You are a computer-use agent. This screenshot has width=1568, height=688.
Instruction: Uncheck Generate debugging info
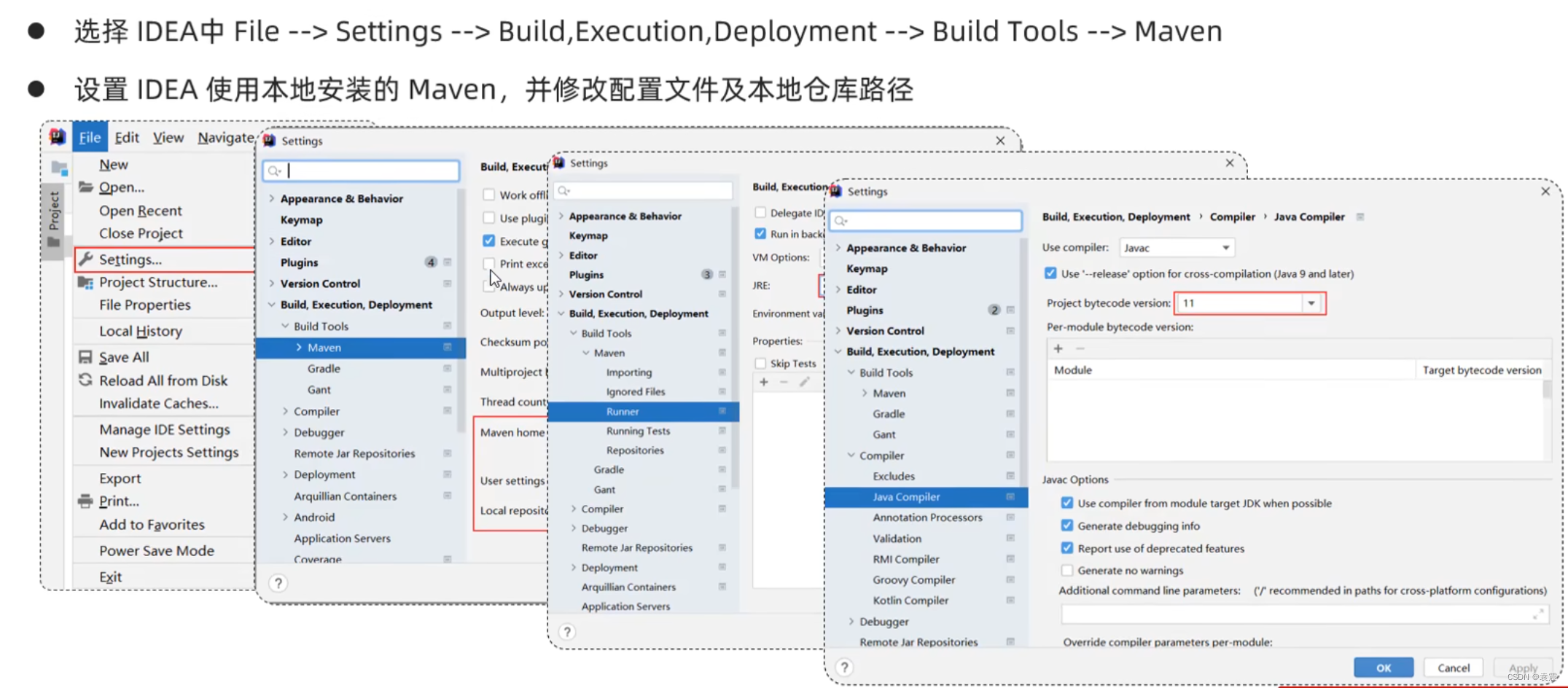point(1066,525)
